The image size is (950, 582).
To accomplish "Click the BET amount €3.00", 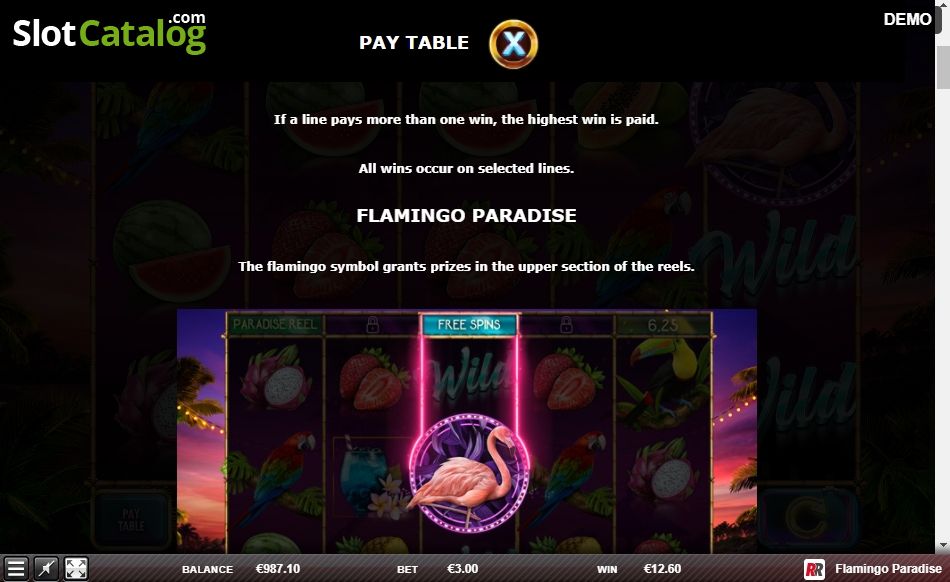I will click(462, 569).
